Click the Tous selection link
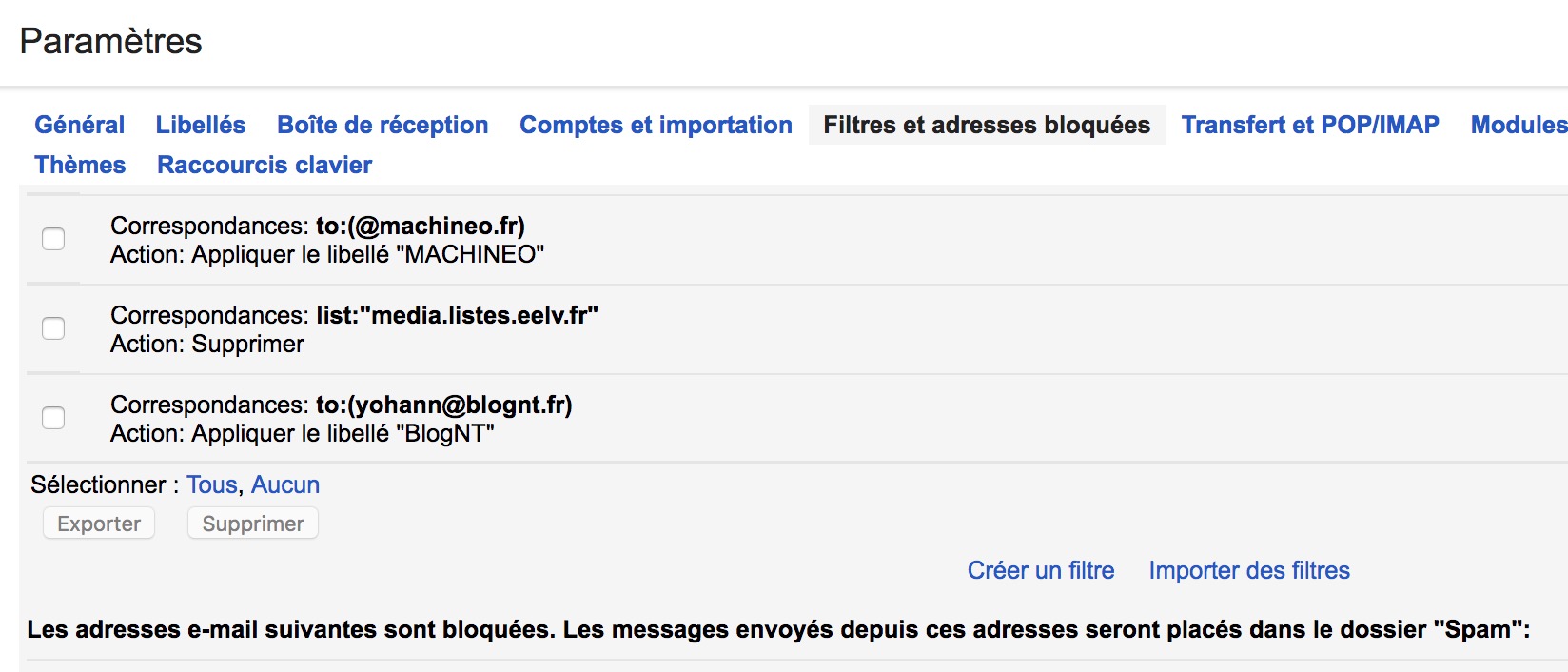The height and width of the screenshot is (672, 1568). click(x=211, y=484)
